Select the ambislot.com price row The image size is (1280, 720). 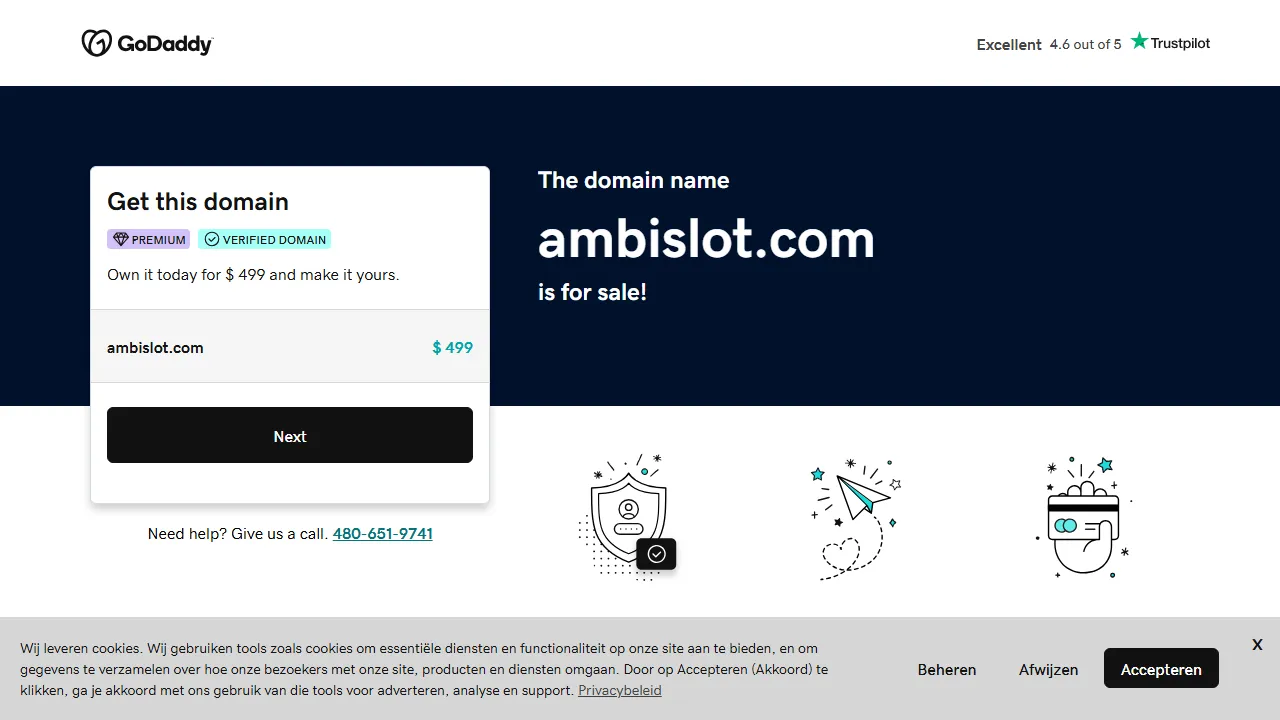tap(290, 347)
